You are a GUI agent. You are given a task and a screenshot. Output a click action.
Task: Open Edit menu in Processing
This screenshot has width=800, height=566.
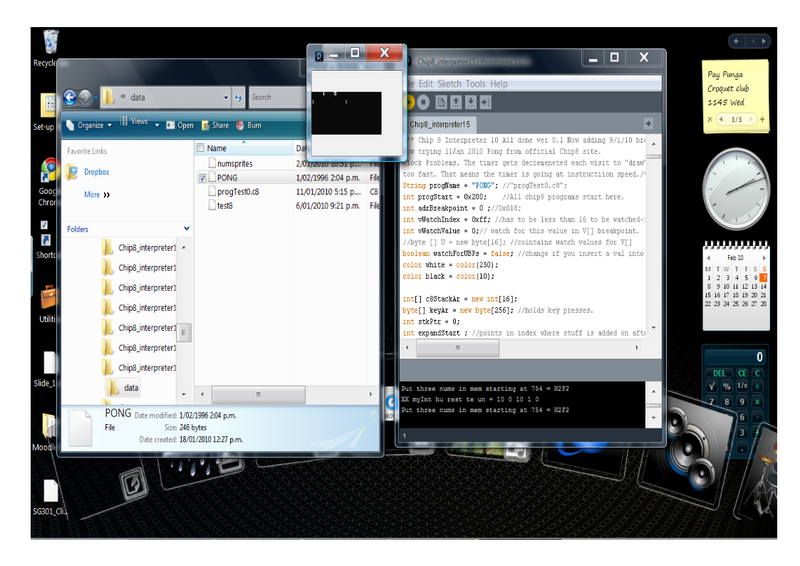point(426,84)
